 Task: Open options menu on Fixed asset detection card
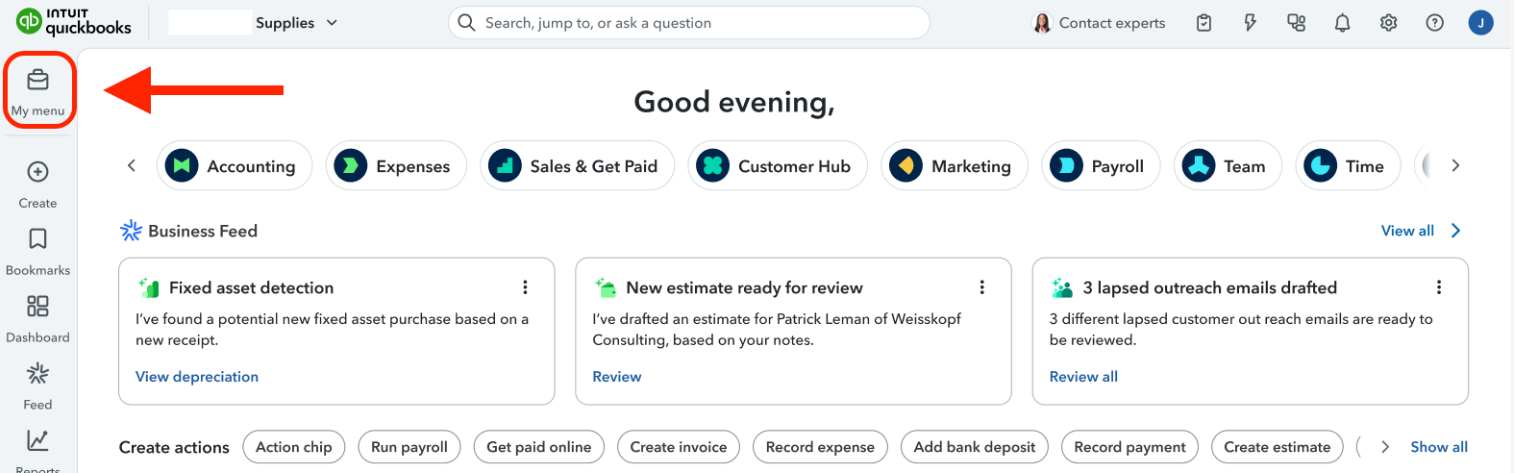tap(525, 288)
